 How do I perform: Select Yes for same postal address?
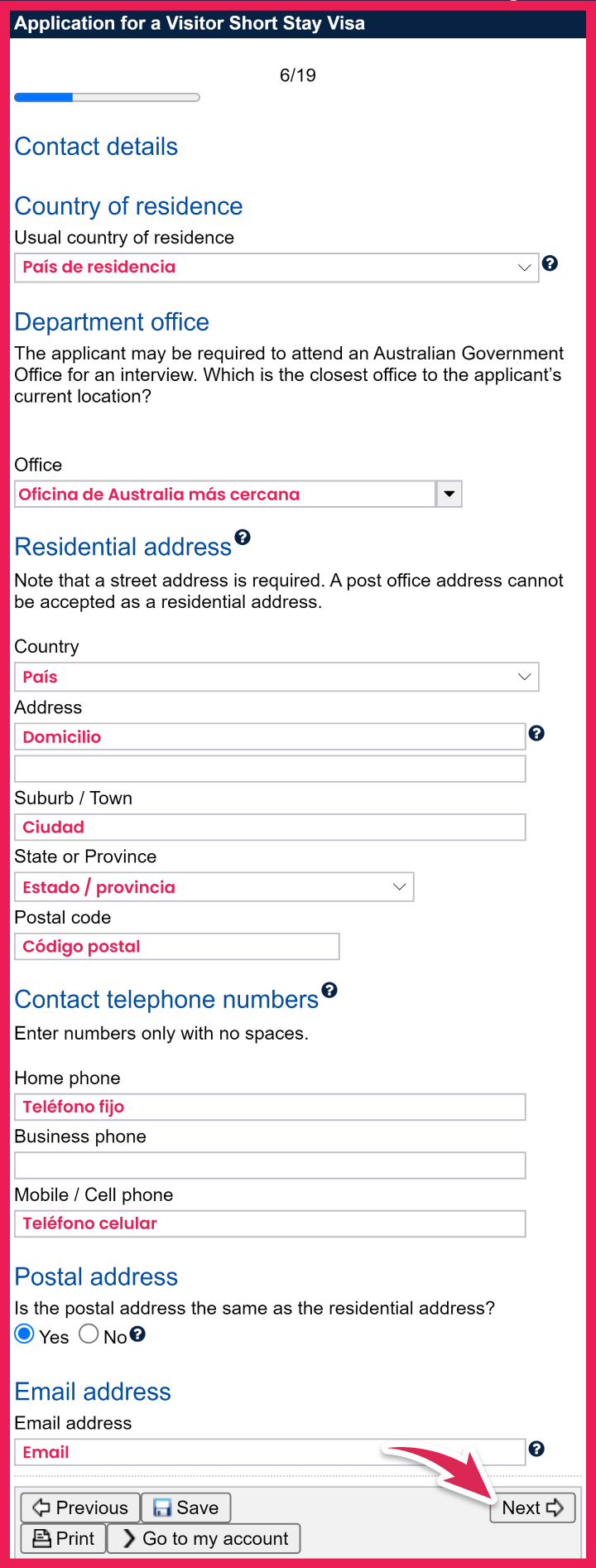(x=25, y=1334)
